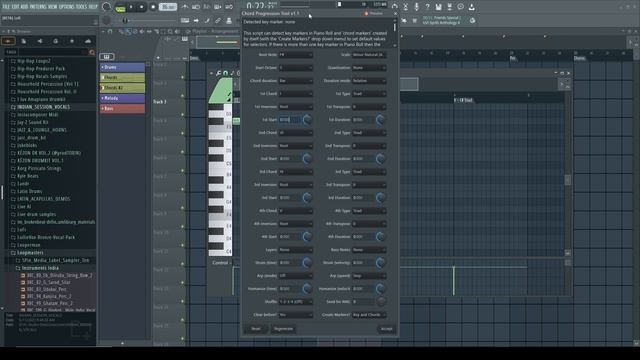
Task: Select the browser All tab icon
Action: click(x=8, y=41)
